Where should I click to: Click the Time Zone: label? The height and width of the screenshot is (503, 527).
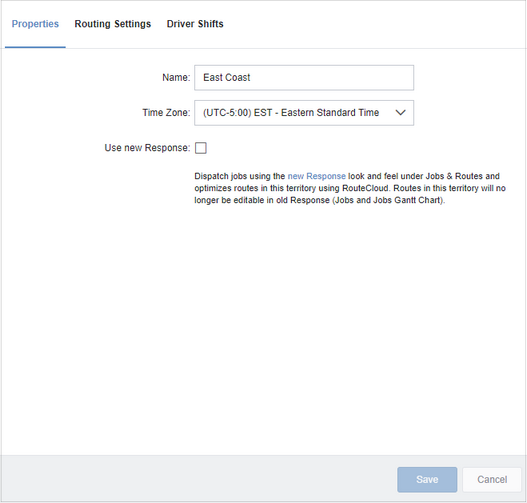(166, 113)
